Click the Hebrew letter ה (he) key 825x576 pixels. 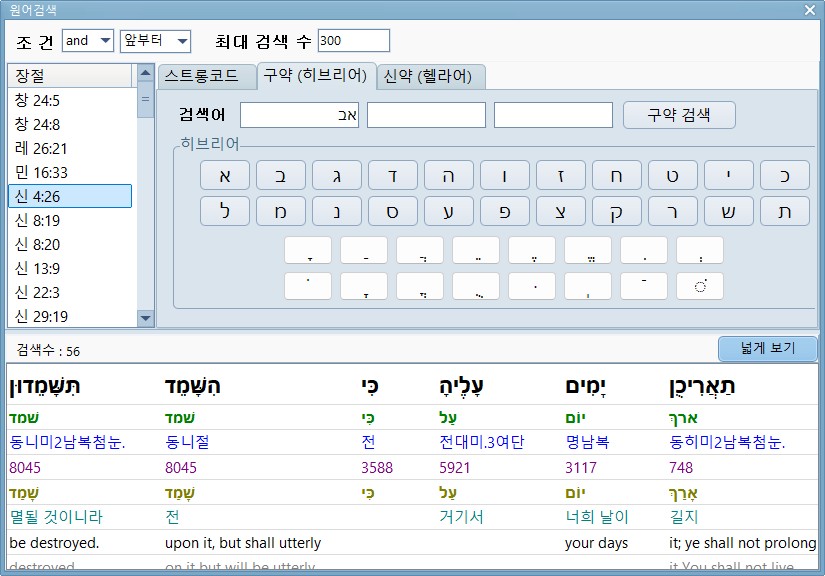[x=449, y=175]
